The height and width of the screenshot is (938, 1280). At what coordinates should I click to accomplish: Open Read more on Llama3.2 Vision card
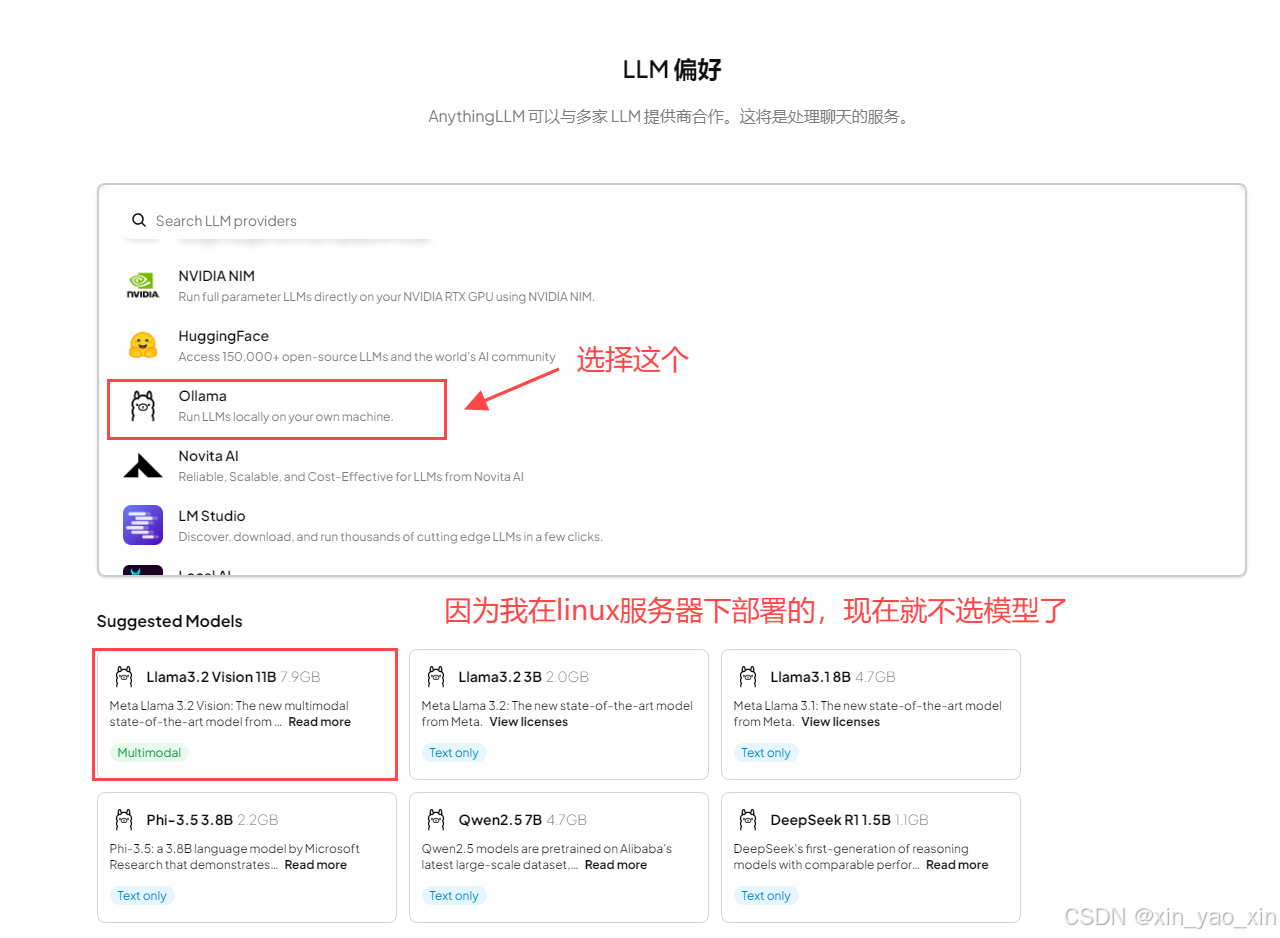[320, 722]
